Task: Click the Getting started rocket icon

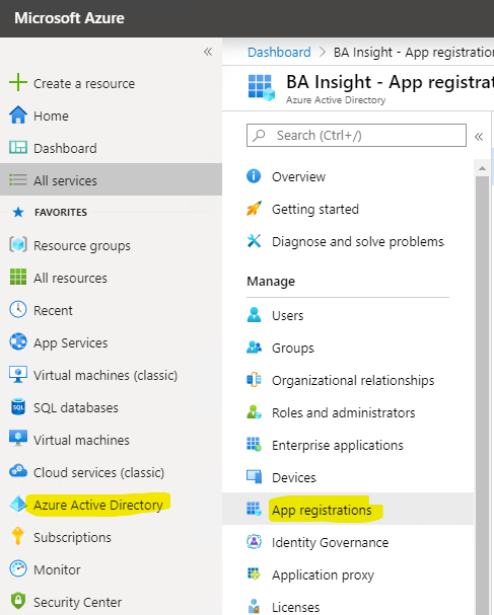Action: pos(253,208)
